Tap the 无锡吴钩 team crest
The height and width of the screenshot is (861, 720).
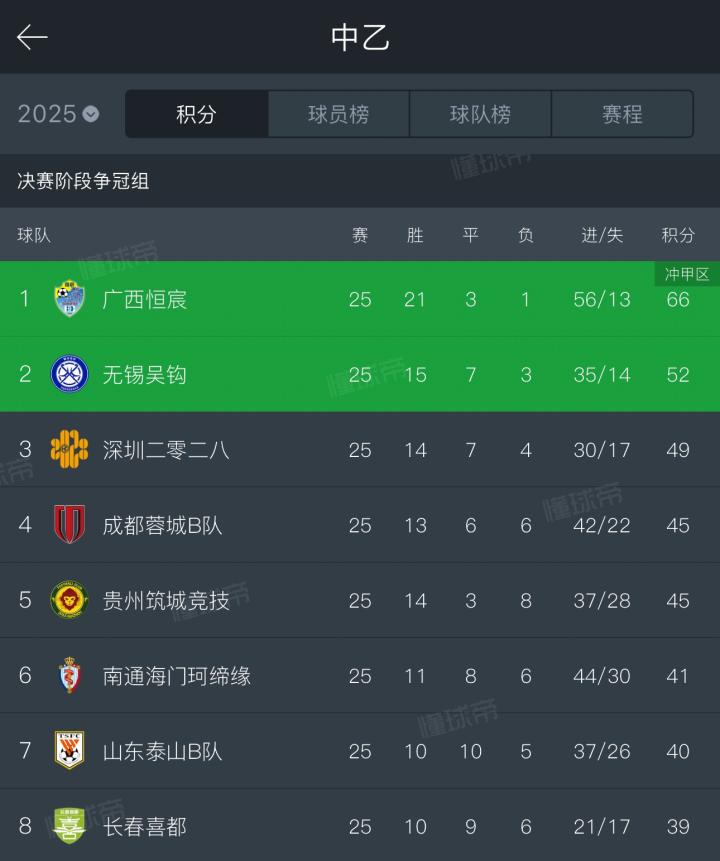coord(70,374)
